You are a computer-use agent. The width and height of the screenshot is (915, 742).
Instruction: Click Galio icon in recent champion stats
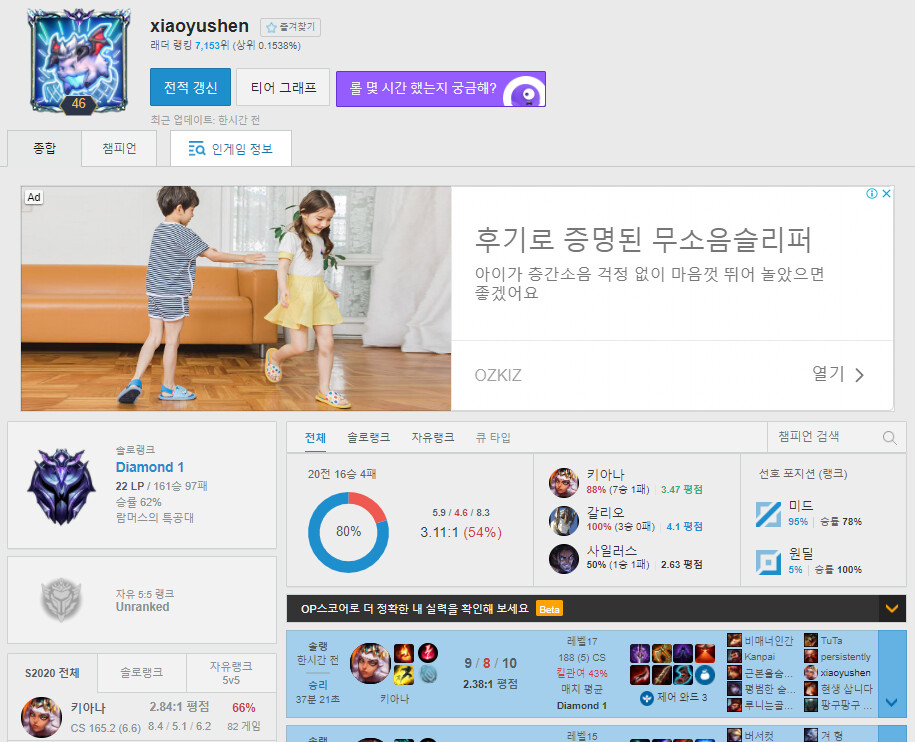(563, 520)
